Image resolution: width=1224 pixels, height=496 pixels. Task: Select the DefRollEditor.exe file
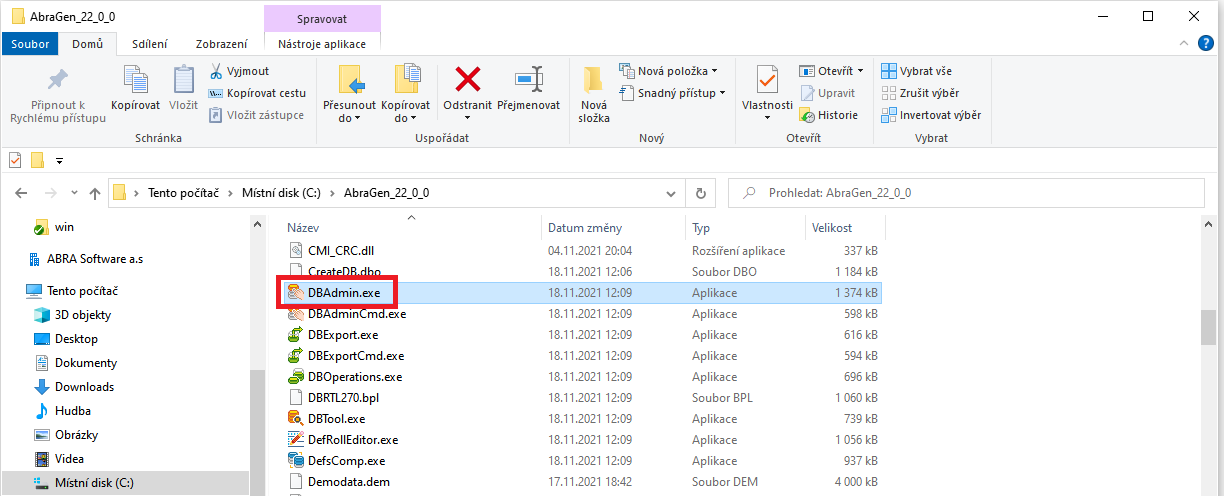coord(352,440)
